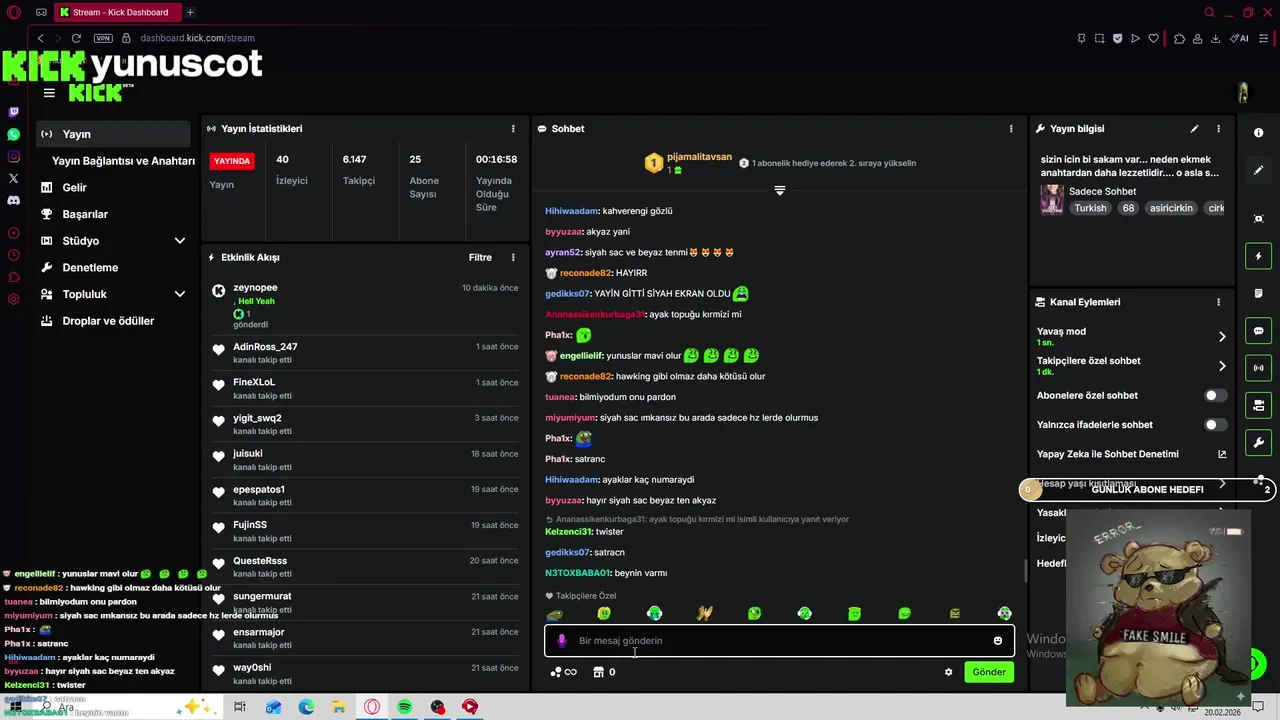Open X (Twitter) in Opera sidebar
Image resolution: width=1280 pixels, height=720 pixels.
(13, 178)
